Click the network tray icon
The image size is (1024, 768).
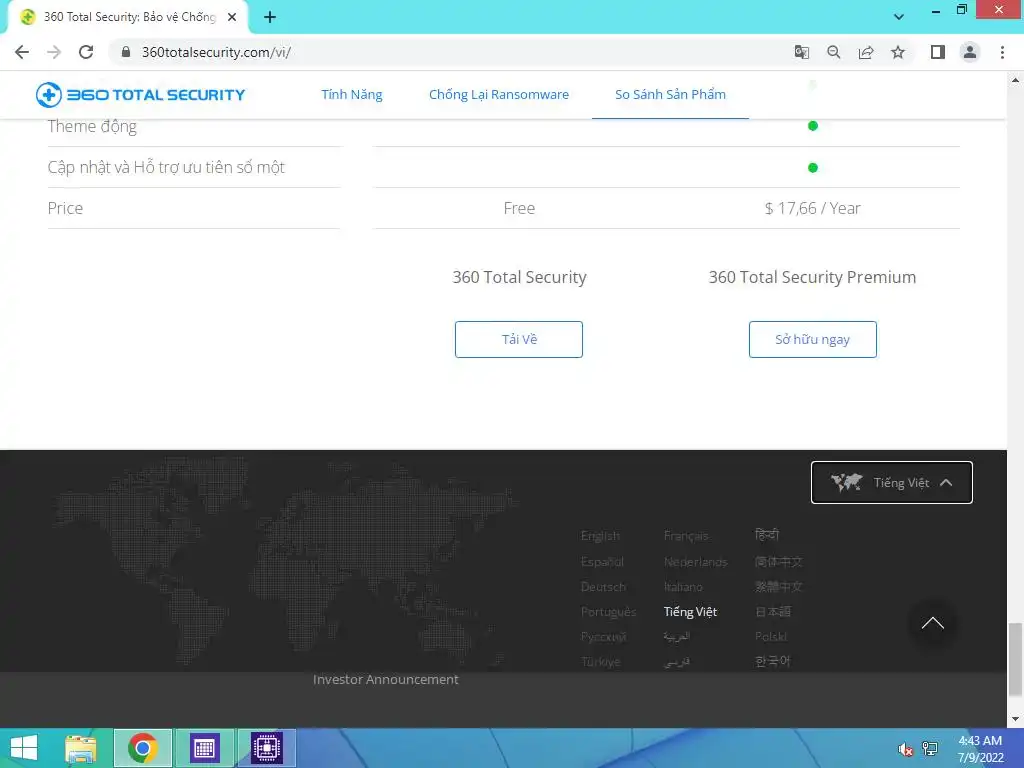(930, 749)
